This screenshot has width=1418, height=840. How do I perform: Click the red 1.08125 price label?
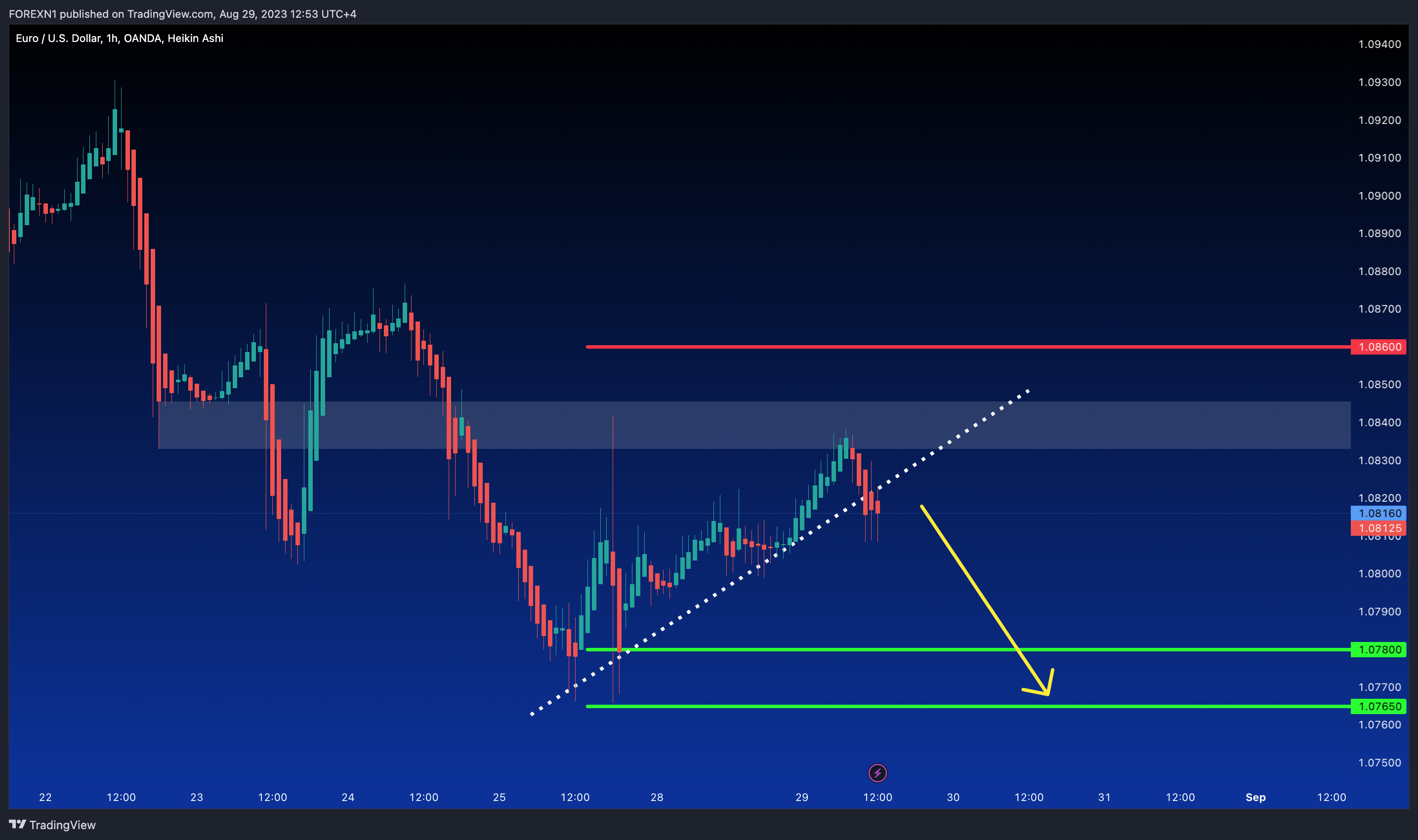tap(1379, 528)
